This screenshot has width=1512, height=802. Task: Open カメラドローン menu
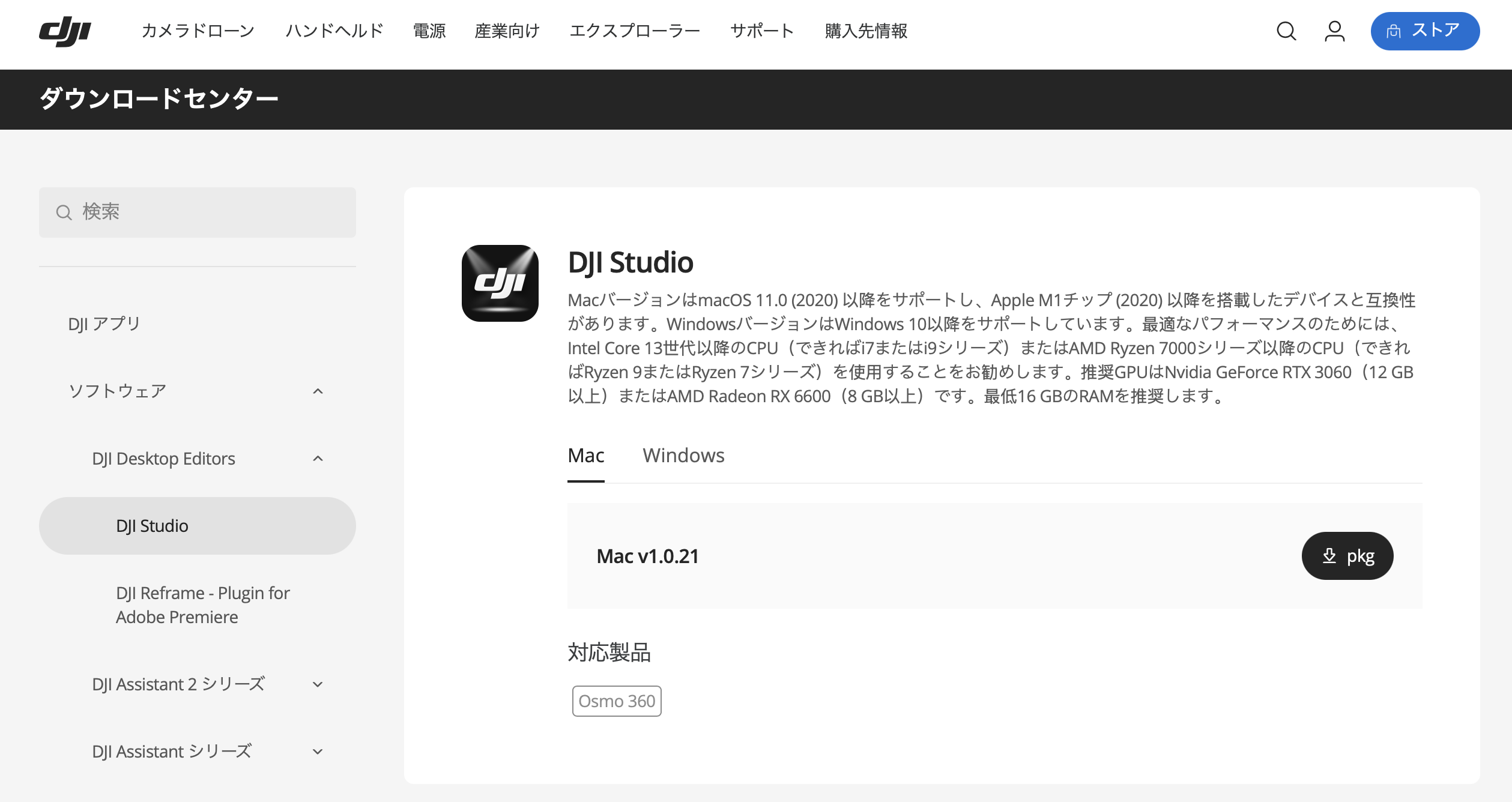[198, 31]
